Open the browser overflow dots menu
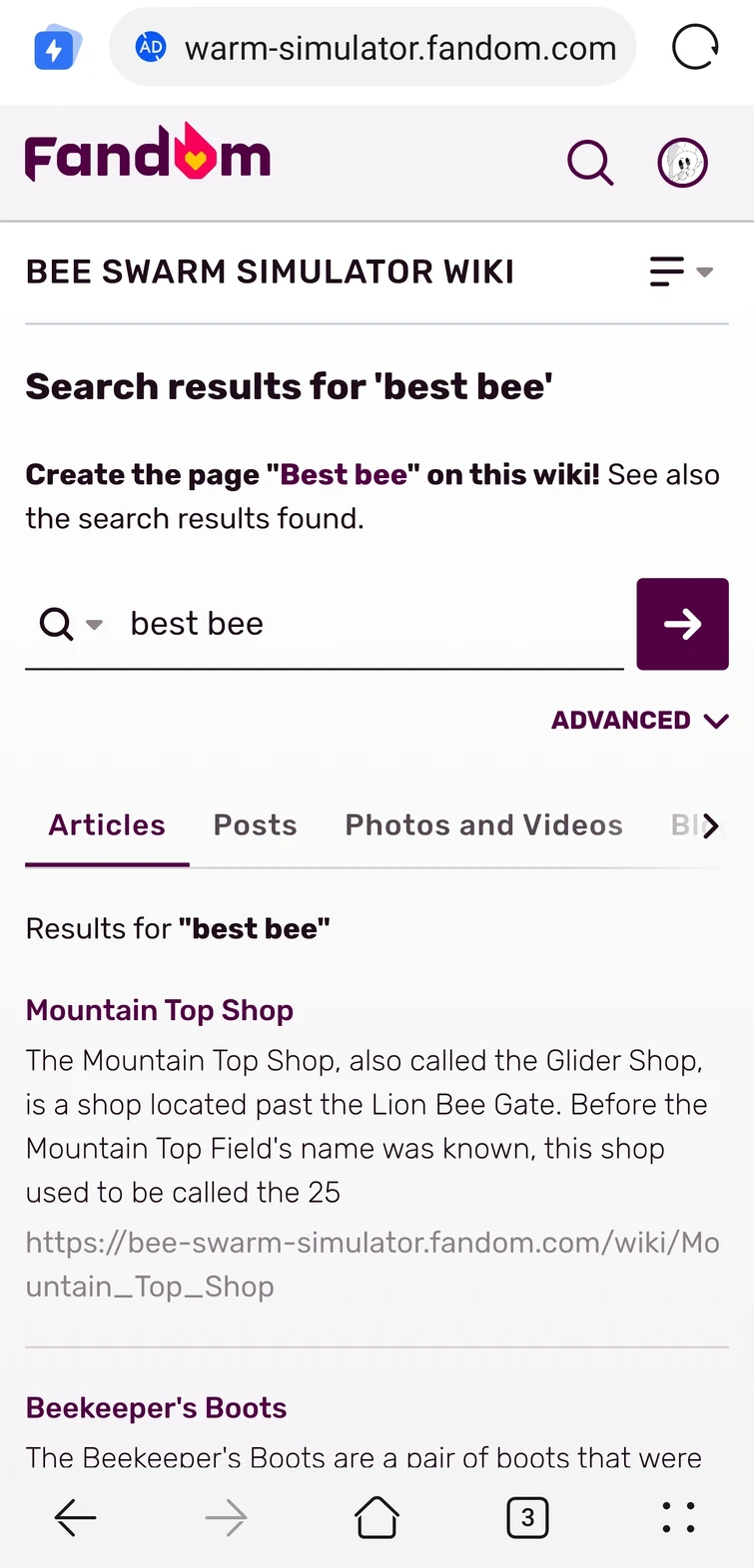This screenshot has width=754, height=1568. coord(678,1517)
